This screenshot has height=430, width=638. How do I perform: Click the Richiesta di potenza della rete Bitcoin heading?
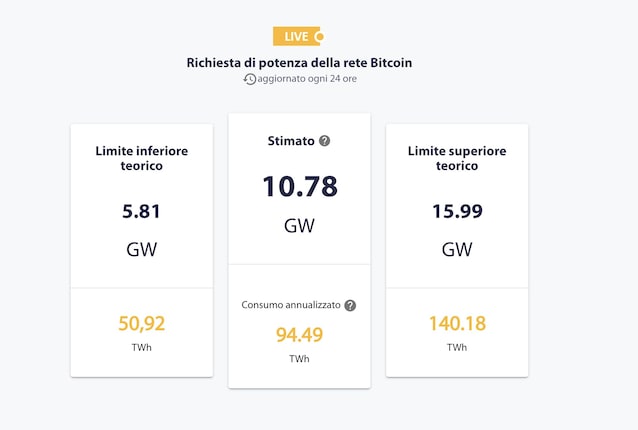(299, 63)
